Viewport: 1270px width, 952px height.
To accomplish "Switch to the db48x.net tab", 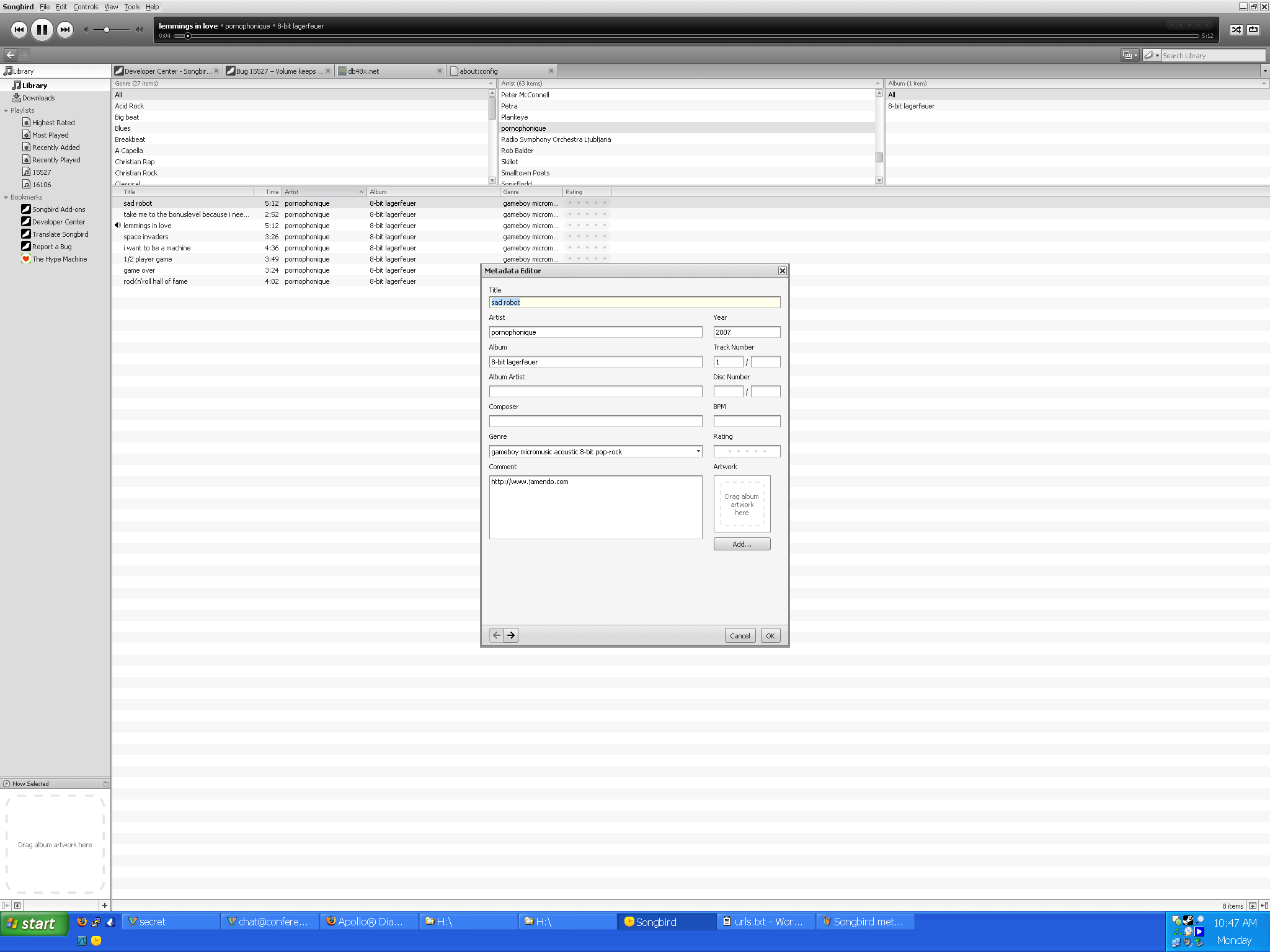I will pos(390,71).
